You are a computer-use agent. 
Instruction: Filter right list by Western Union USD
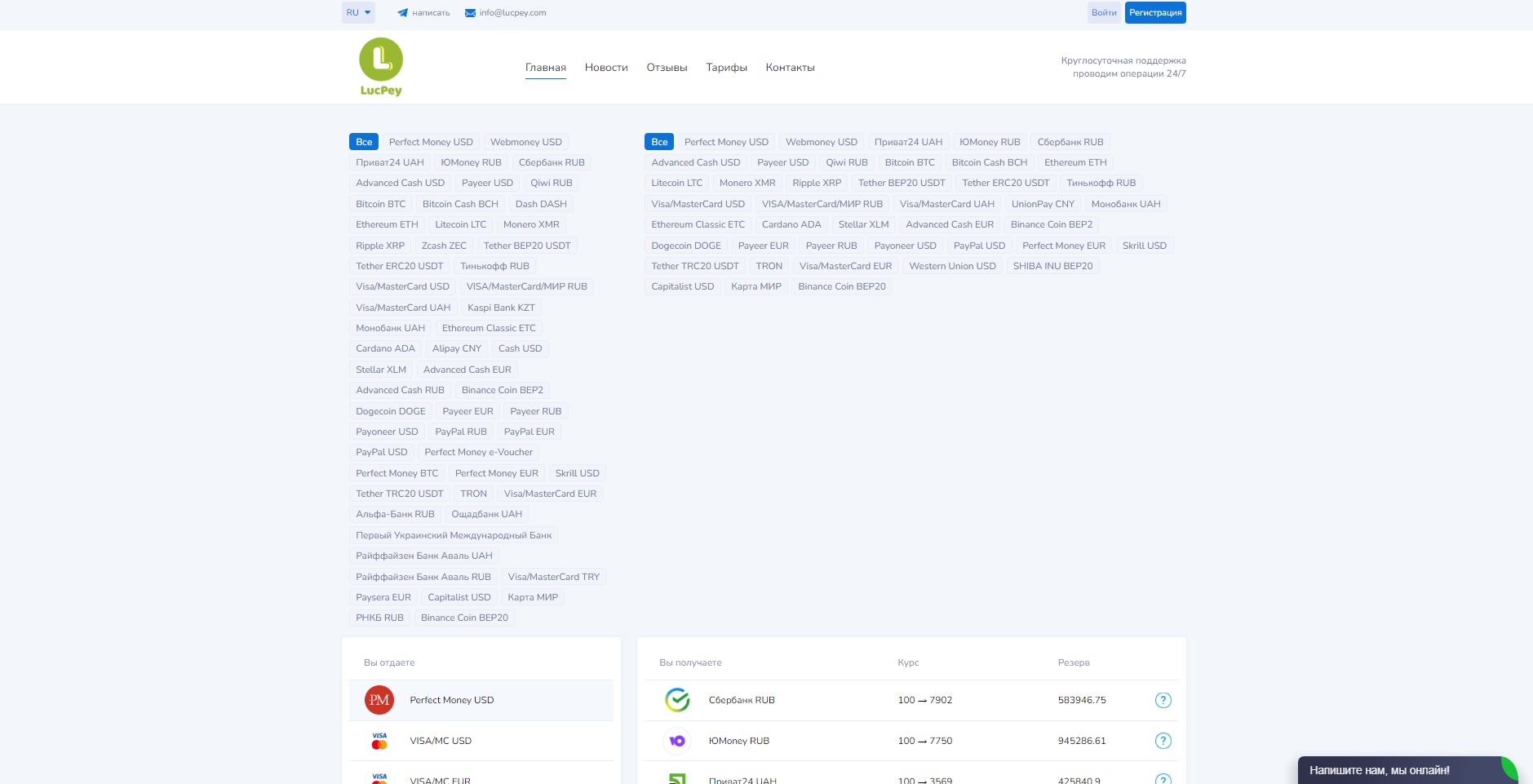pos(952,266)
